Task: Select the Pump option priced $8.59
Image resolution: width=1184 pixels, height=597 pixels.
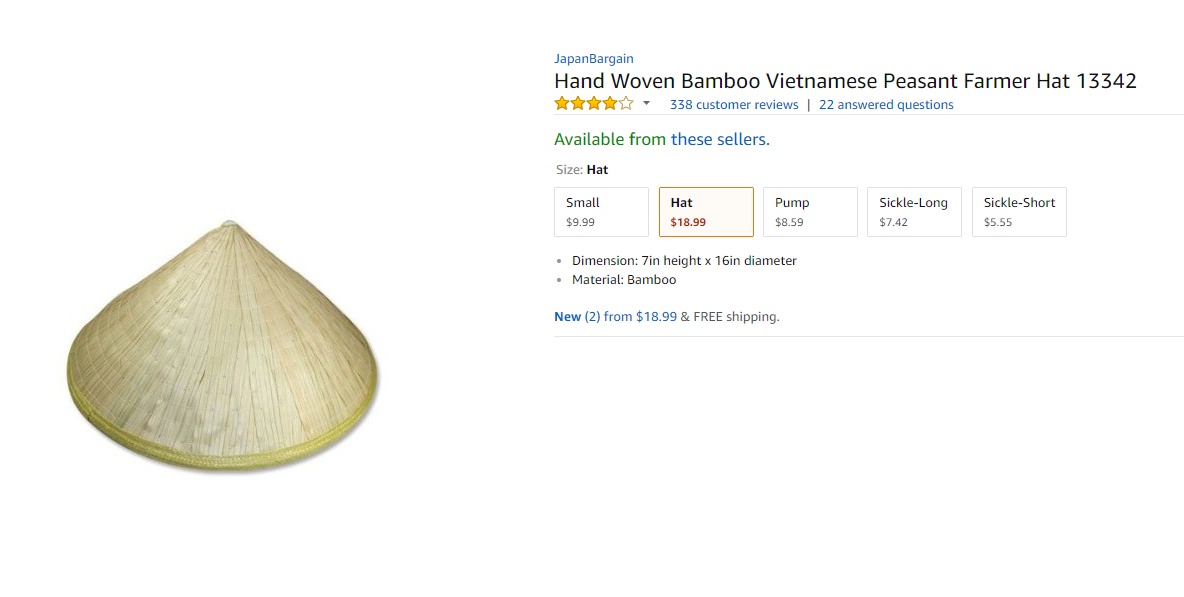Action: 810,211
